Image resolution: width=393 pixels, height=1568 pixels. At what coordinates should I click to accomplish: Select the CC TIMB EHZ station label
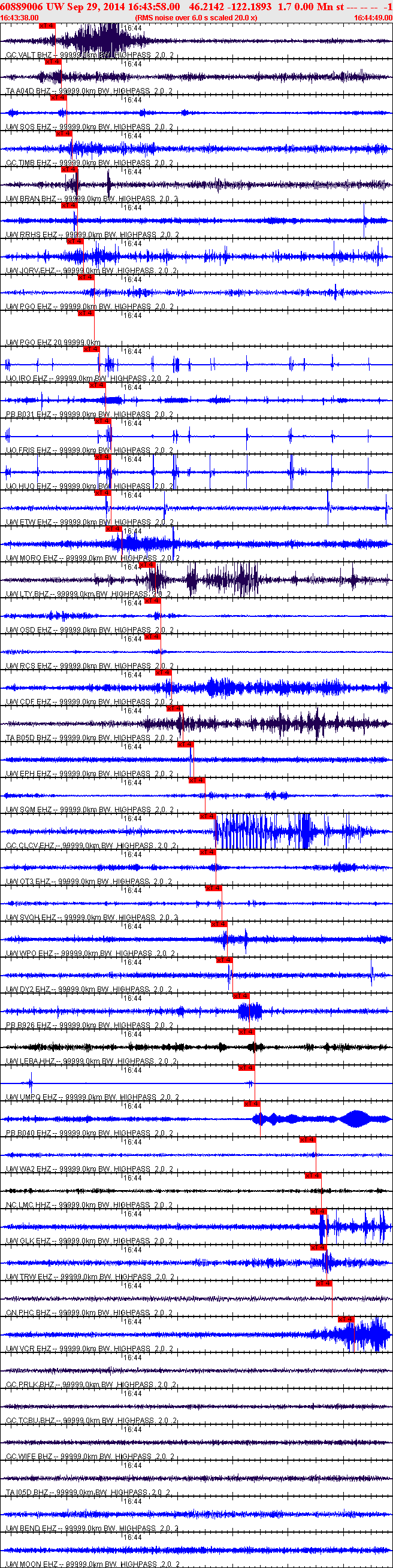click(x=90, y=163)
